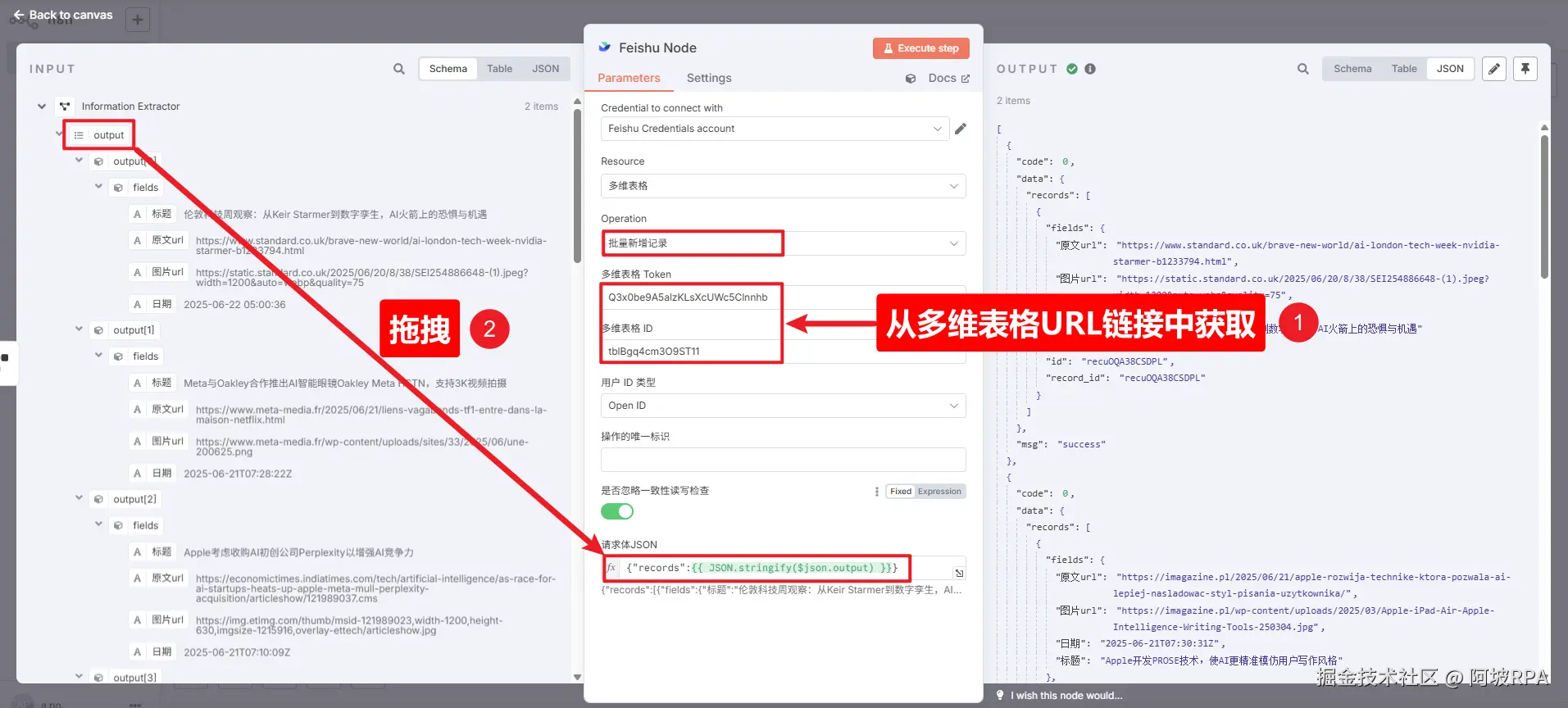Select the OUTPUT Schema view tab
This screenshot has width=1568, height=708.
pos(1352,69)
